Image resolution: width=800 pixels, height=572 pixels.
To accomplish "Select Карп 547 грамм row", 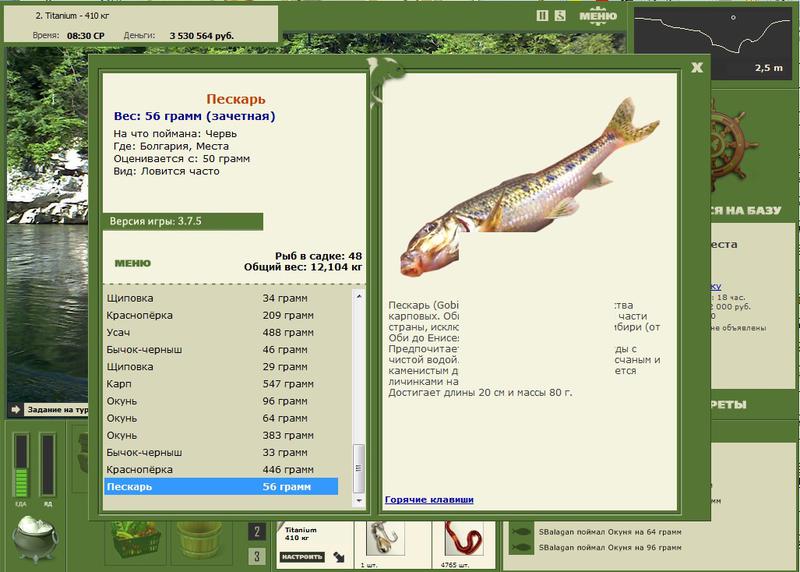I will pyautogui.click(x=221, y=384).
